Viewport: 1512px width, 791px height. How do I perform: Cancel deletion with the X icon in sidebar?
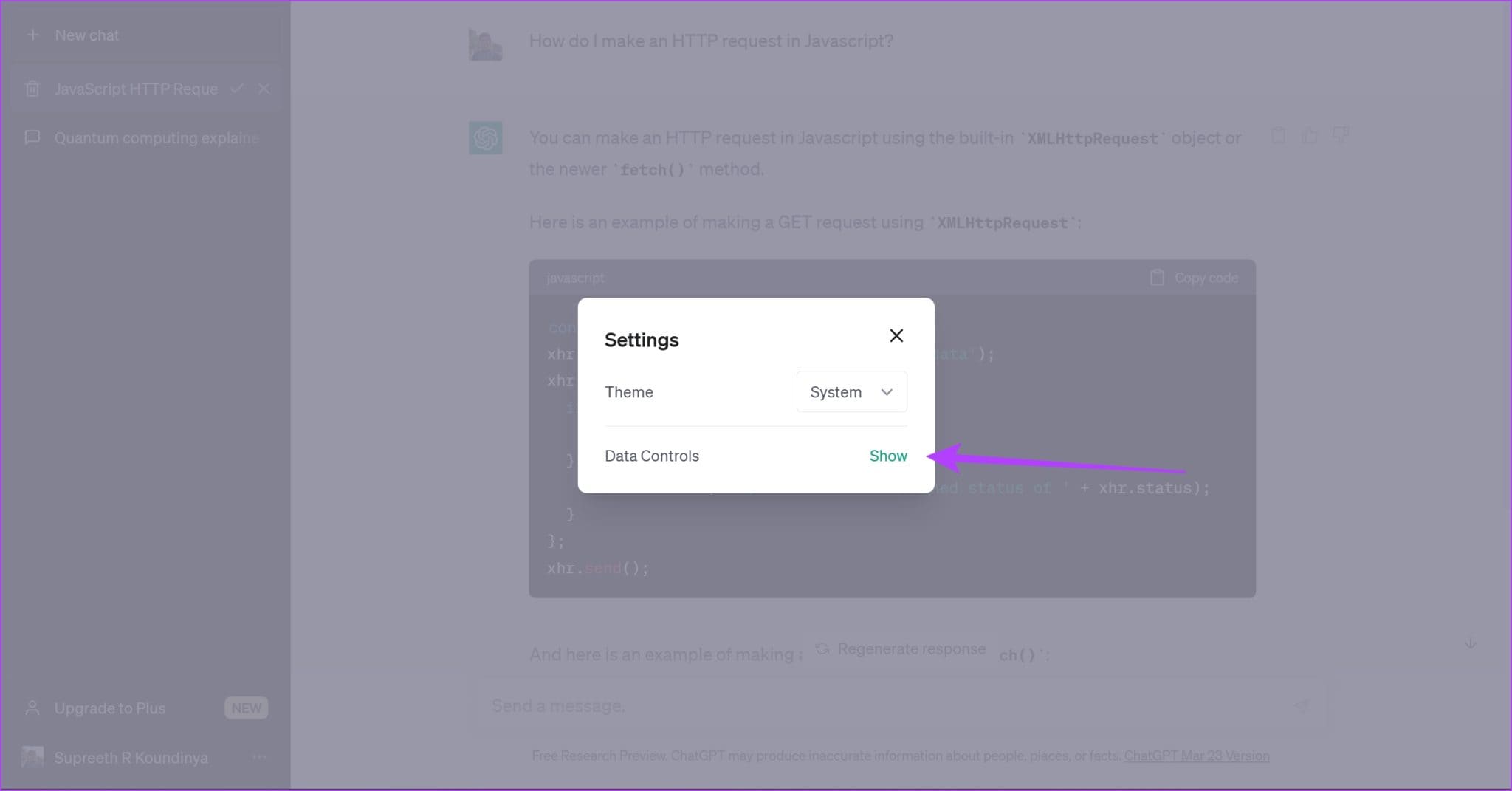(264, 89)
